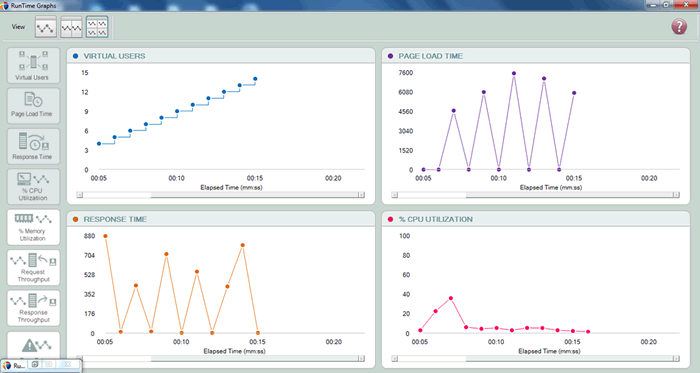The height and width of the screenshot is (373, 700).
Task: Select the warning triangle sidebar graph
Action: [x=33, y=346]
